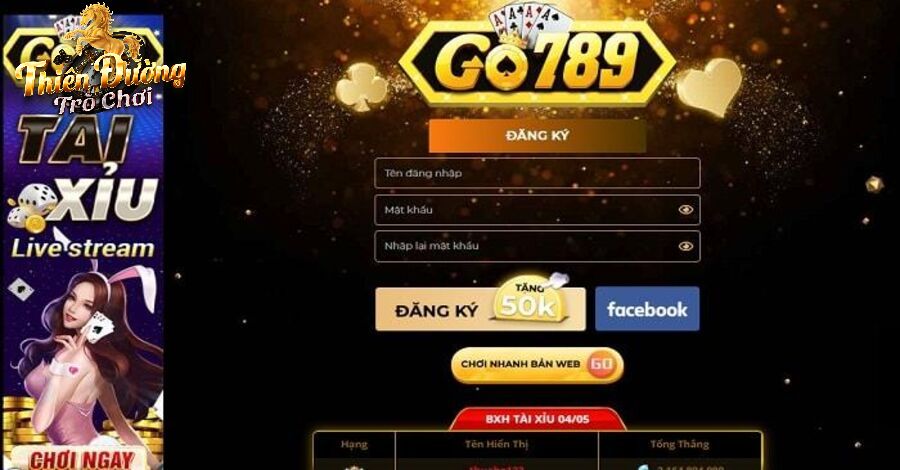
Task: Show password in Nhập lại mật khẩu field
Action: [685, 246]
